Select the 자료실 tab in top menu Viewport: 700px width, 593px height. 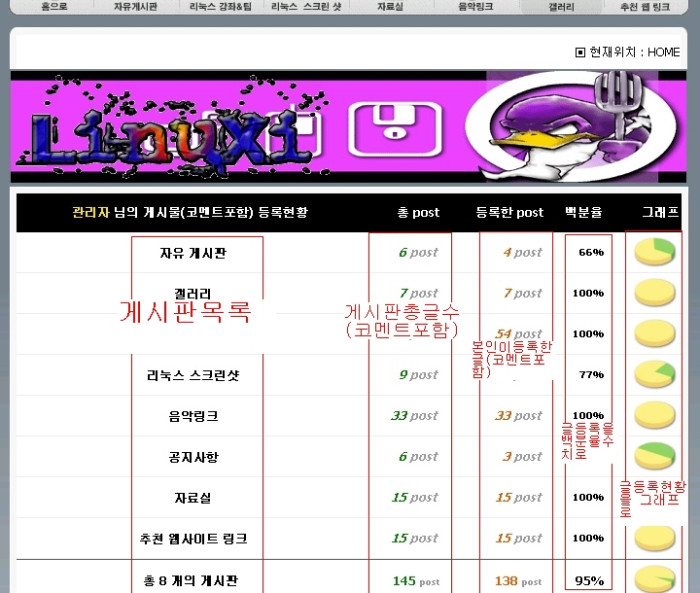[390, 6]
